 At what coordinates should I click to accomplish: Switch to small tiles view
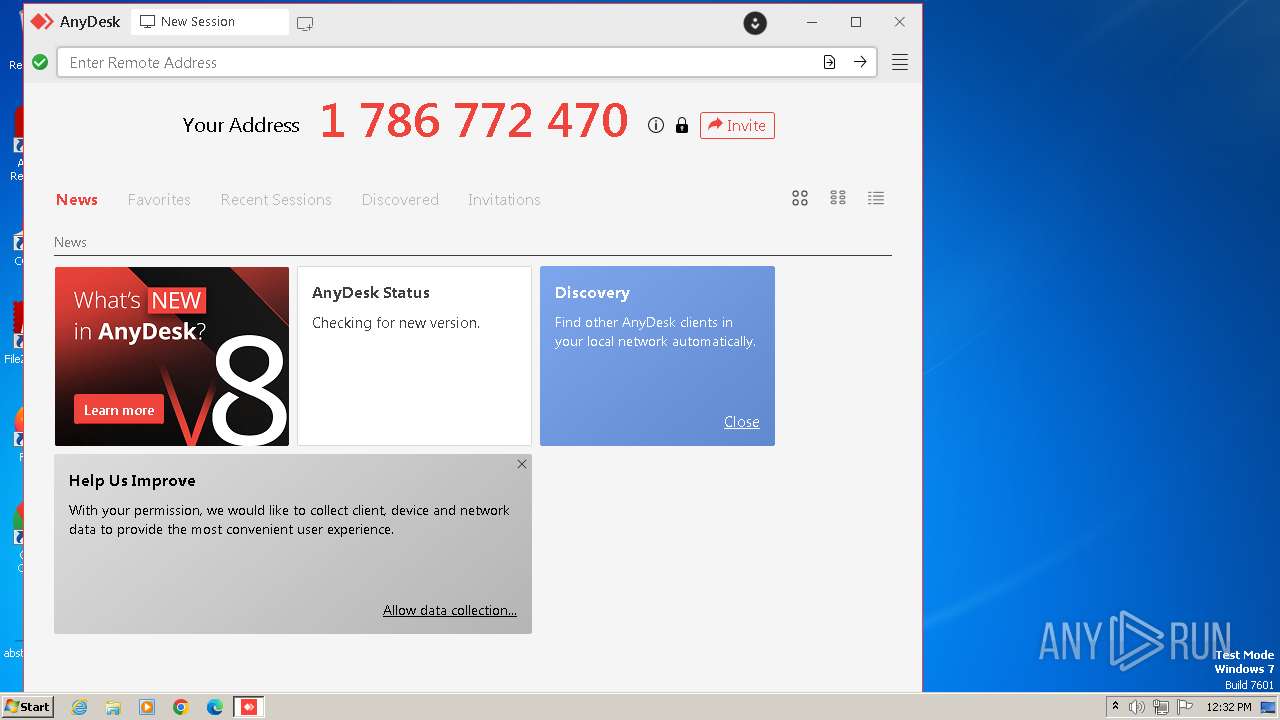(x=838, y=198)
